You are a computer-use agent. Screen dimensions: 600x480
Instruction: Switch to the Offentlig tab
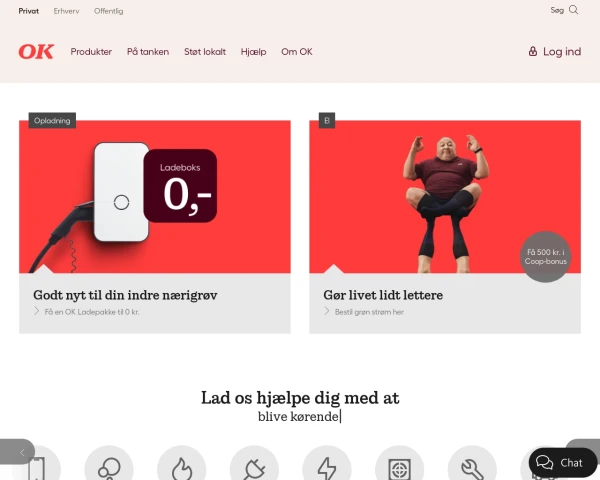109,11
